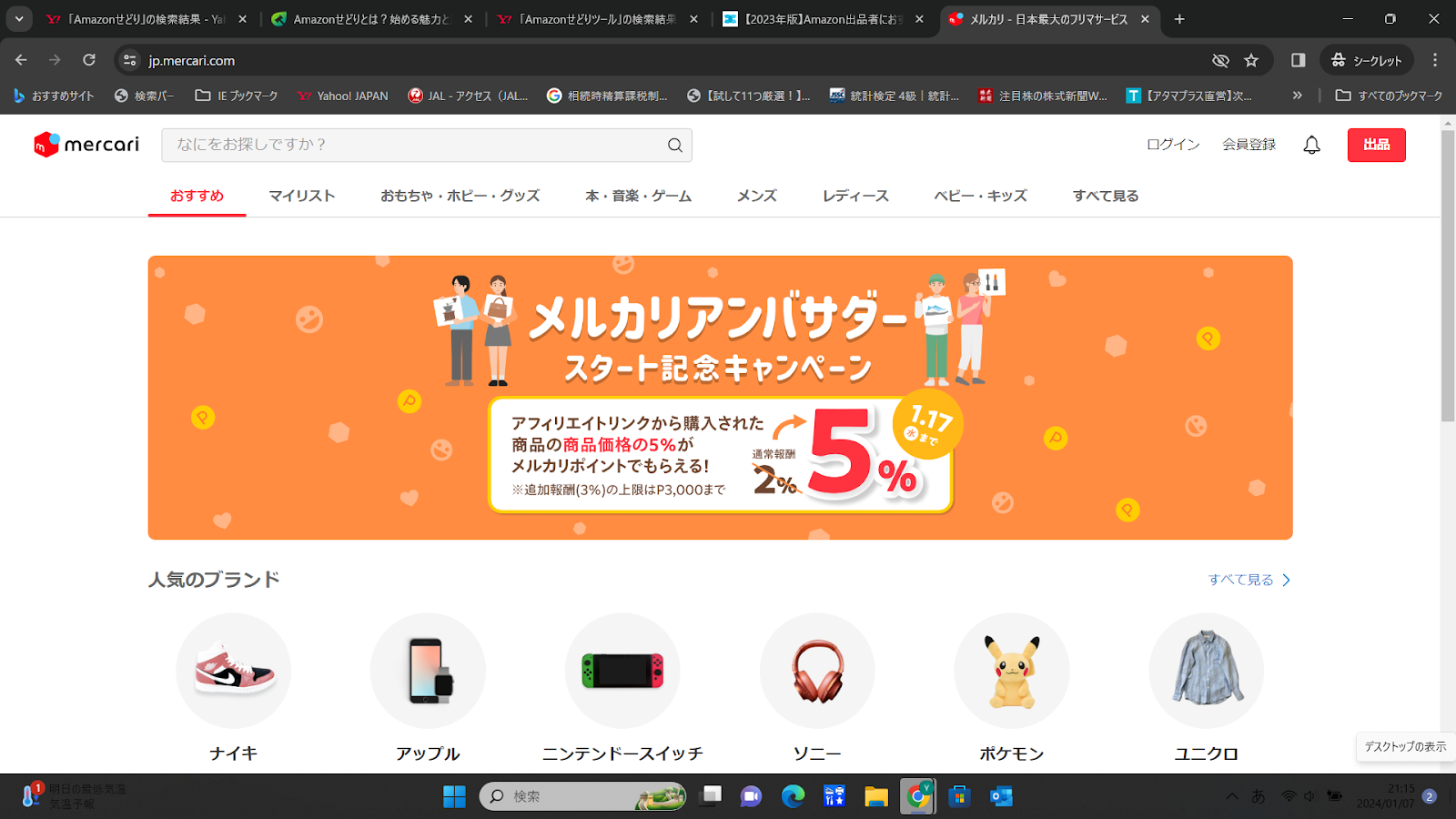Click the Windows taskbar search box
This screenshot has height=819, width=1456.
[x=582, y=796]
